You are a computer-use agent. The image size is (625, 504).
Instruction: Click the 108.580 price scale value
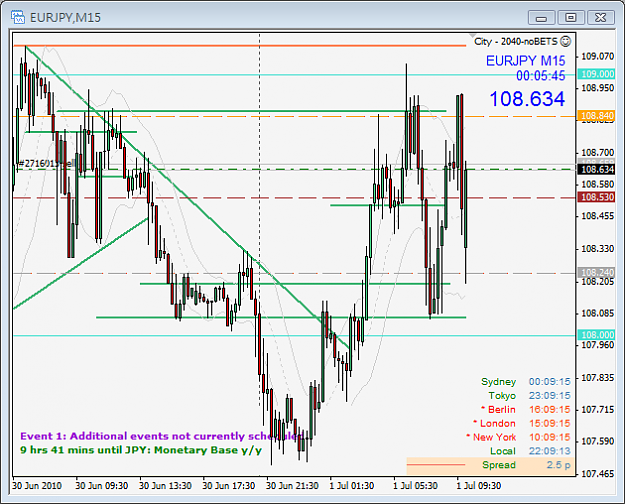(x=597, y=184)
